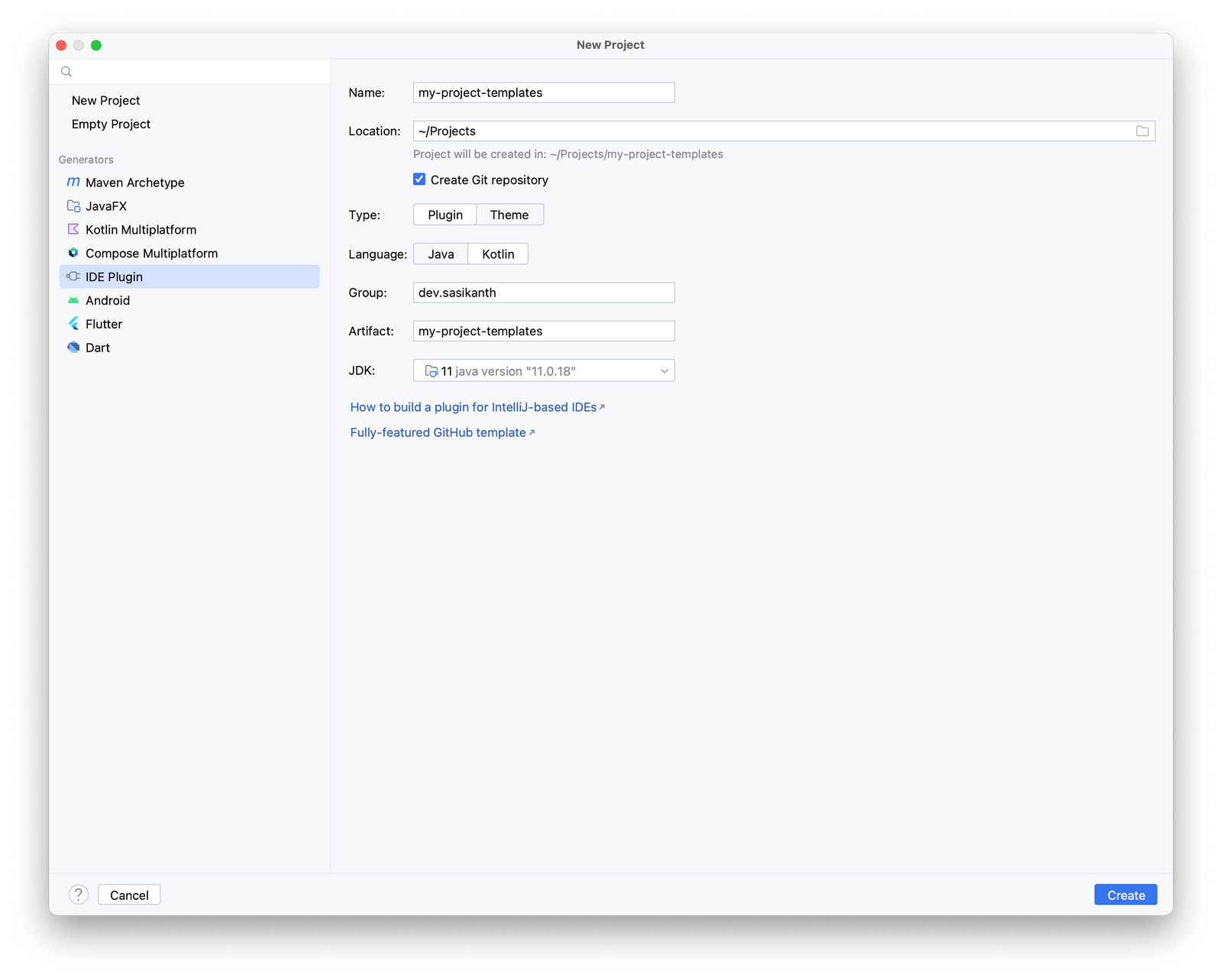The image size is (1222, 980).
Task: Select the Flutter generator icon
Action: pyautogui.click(x=73, y=324)
